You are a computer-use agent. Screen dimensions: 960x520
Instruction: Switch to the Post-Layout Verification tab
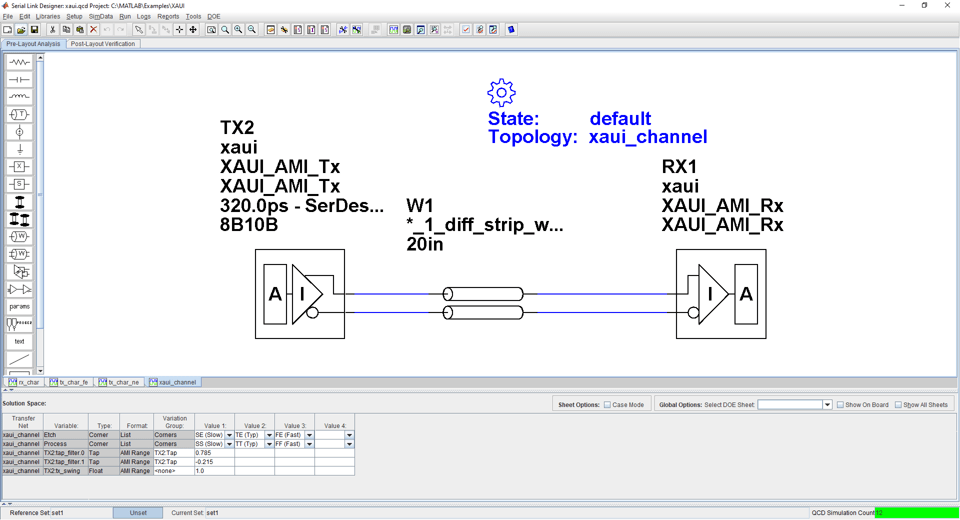coord(103,44)
